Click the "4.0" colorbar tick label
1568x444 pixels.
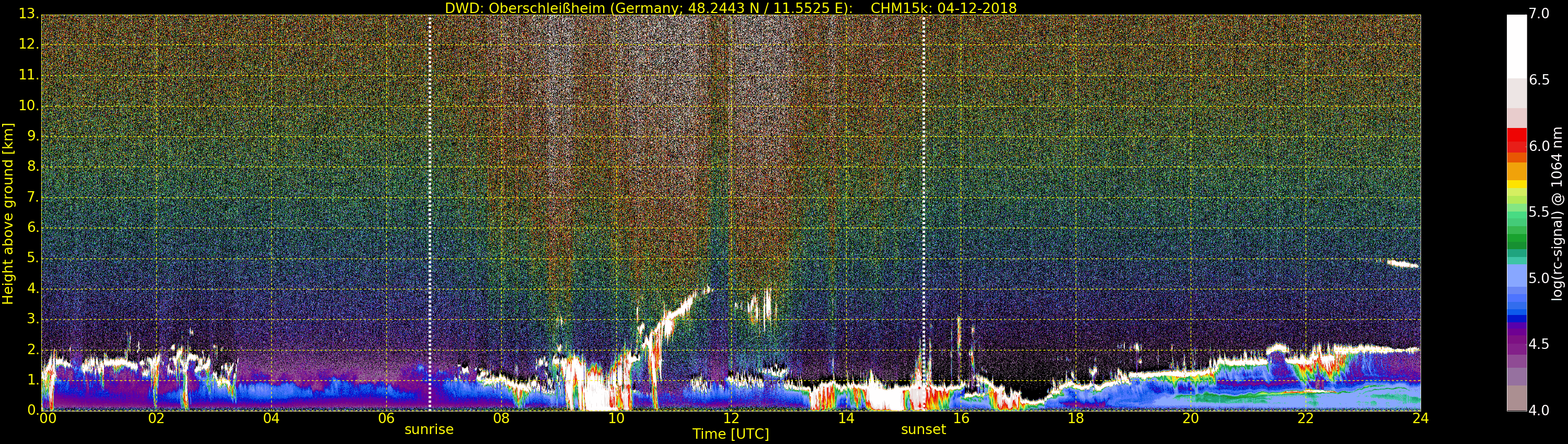coord(1539,411)
